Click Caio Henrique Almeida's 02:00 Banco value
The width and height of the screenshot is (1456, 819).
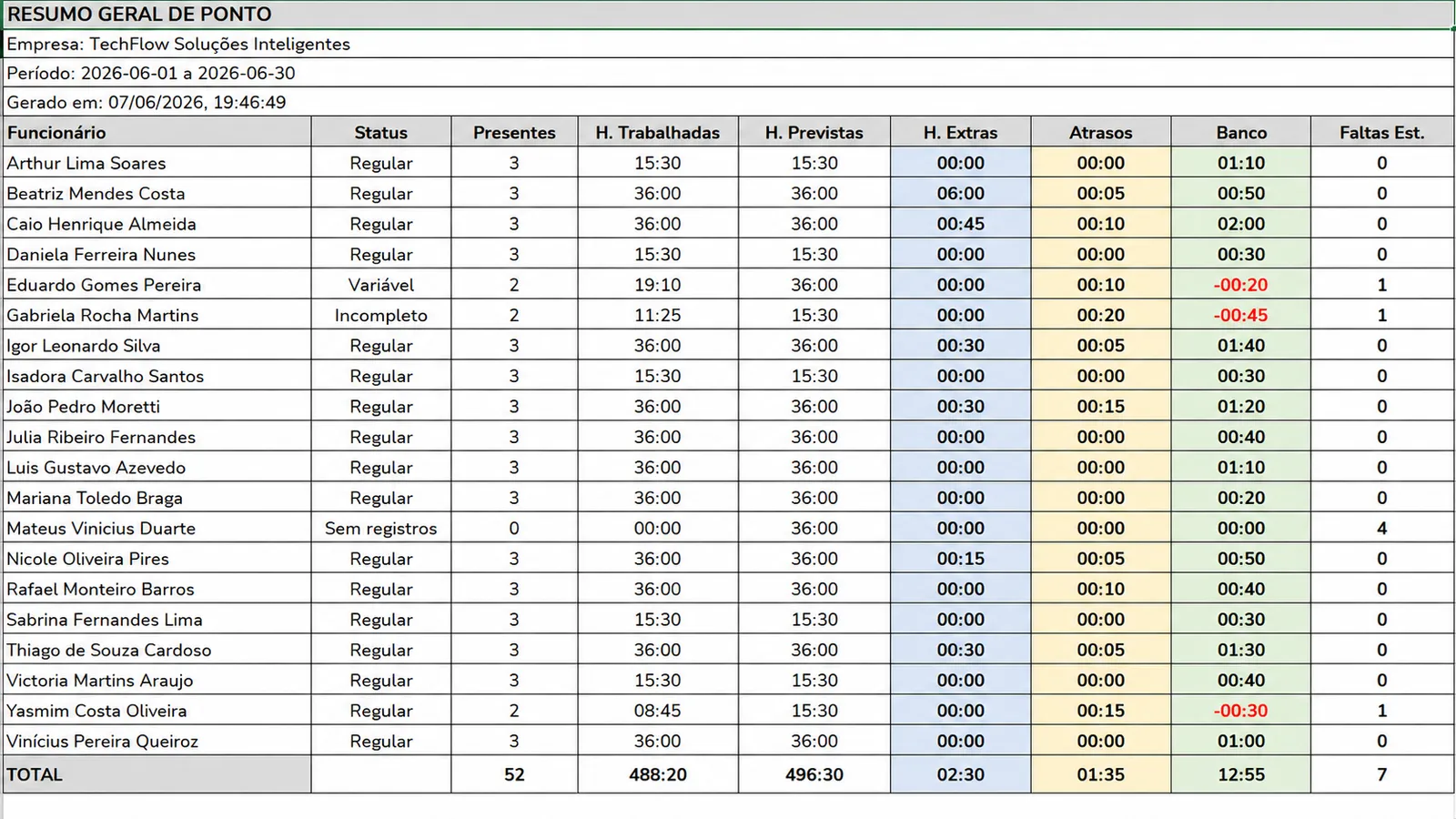[1241, 224]
